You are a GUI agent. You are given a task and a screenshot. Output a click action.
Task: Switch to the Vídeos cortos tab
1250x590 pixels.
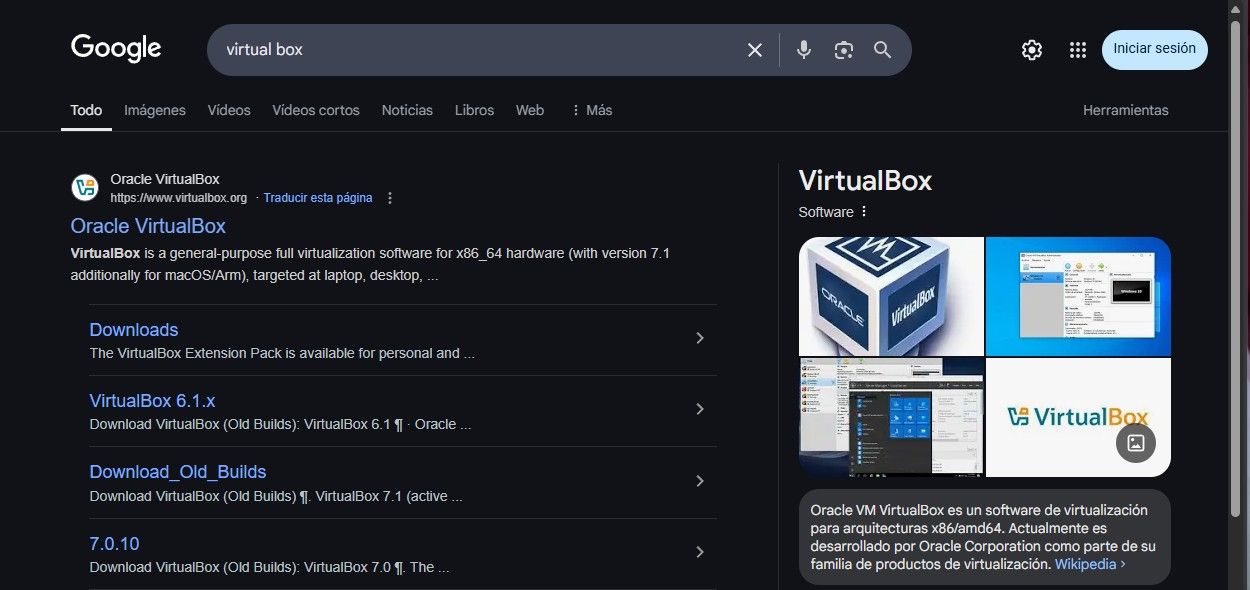(316, 110)
